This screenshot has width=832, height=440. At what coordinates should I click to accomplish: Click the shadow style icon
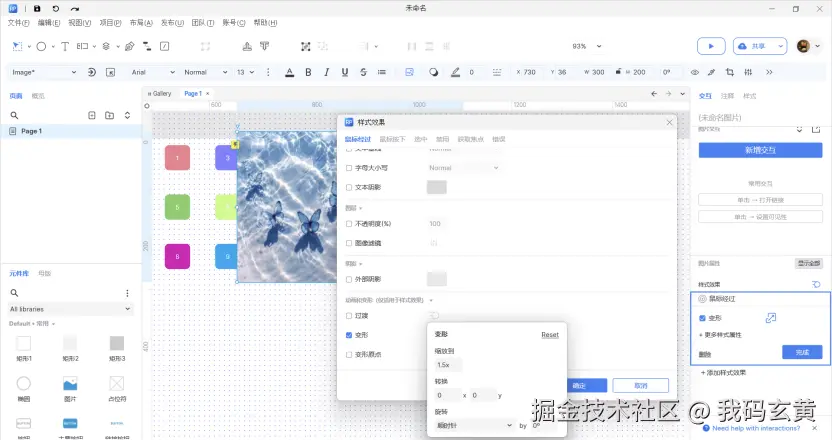(434, 72)
